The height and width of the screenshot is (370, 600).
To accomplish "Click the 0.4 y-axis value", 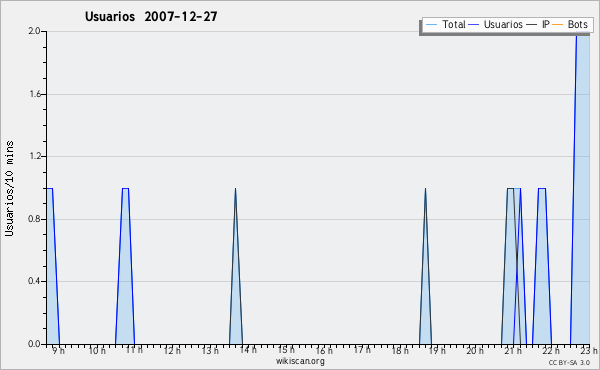I will coord(34,281).
